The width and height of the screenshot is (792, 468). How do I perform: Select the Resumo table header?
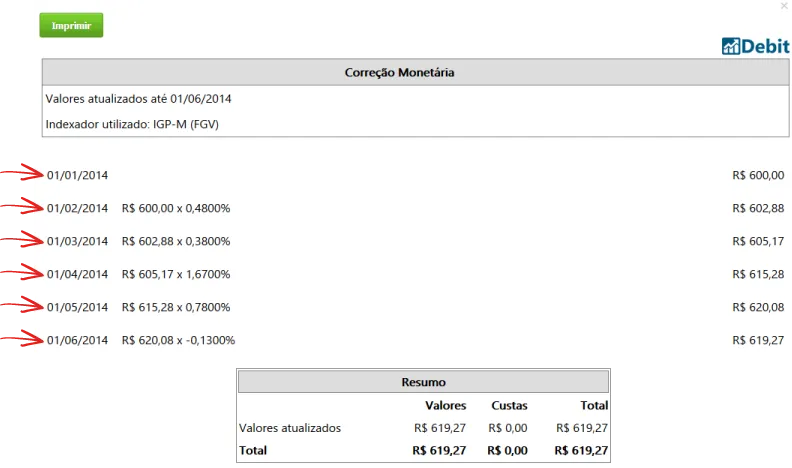click(423, 382)
